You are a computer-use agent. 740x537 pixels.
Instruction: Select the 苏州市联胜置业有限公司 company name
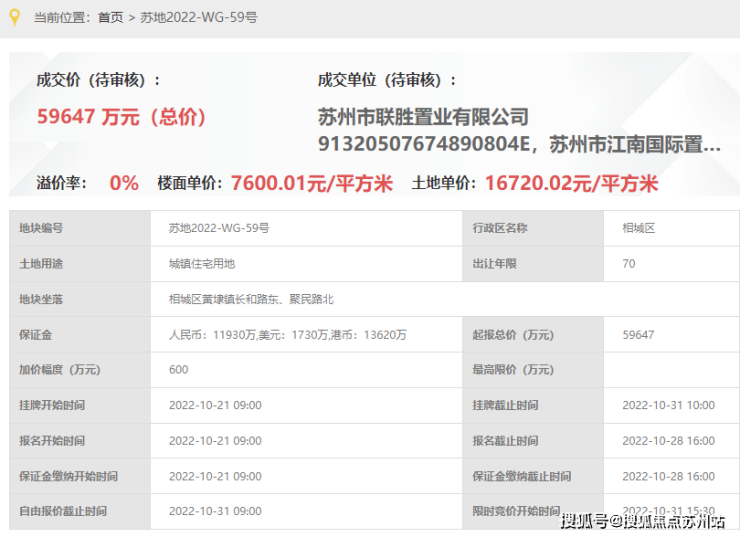pyautogui.click(x=423, y=117)
